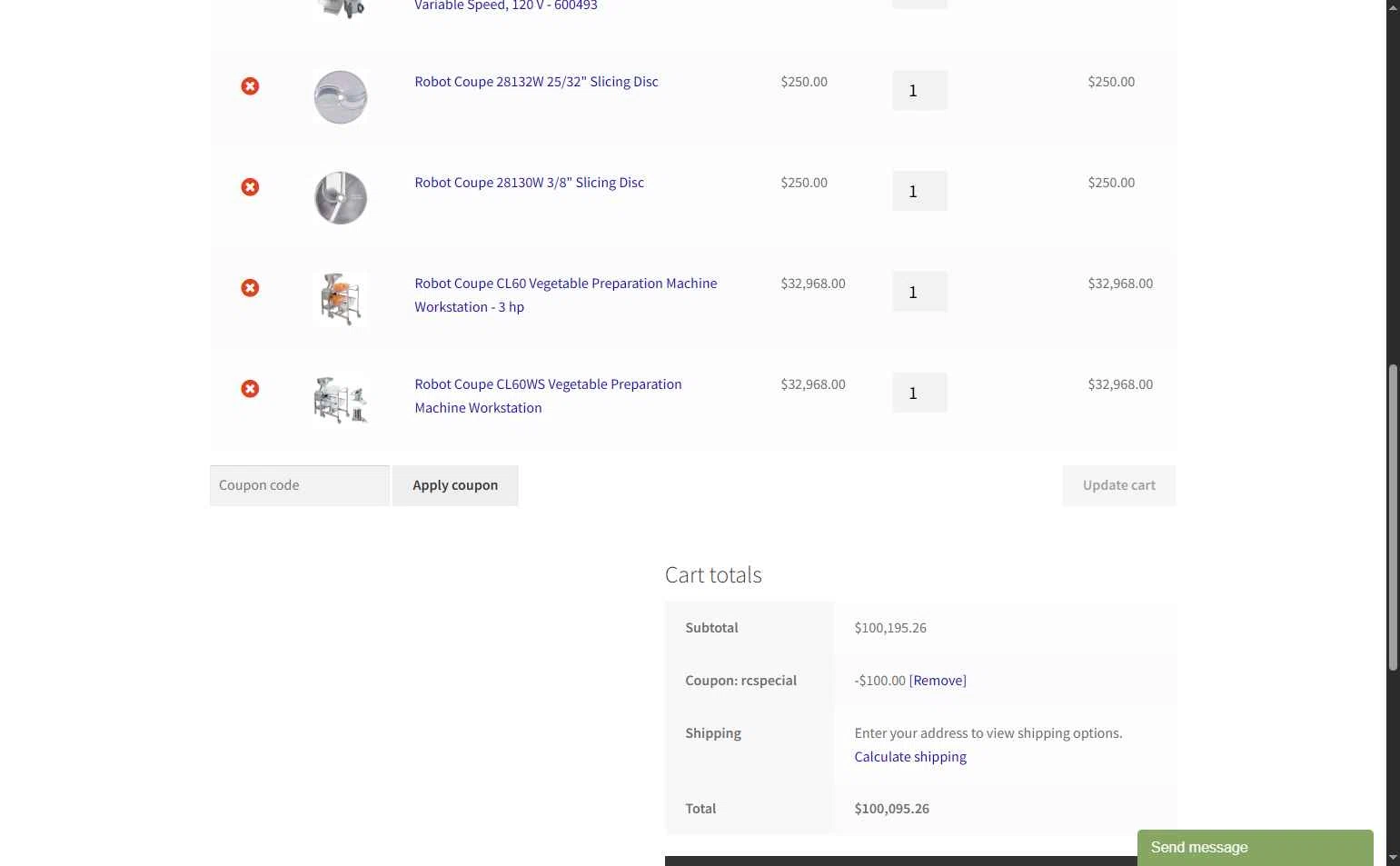This screenshot has width=1400, height=866.
Task: Open Robot Coupe CL60WS Vegetable Preparation link
Action: 548,396
